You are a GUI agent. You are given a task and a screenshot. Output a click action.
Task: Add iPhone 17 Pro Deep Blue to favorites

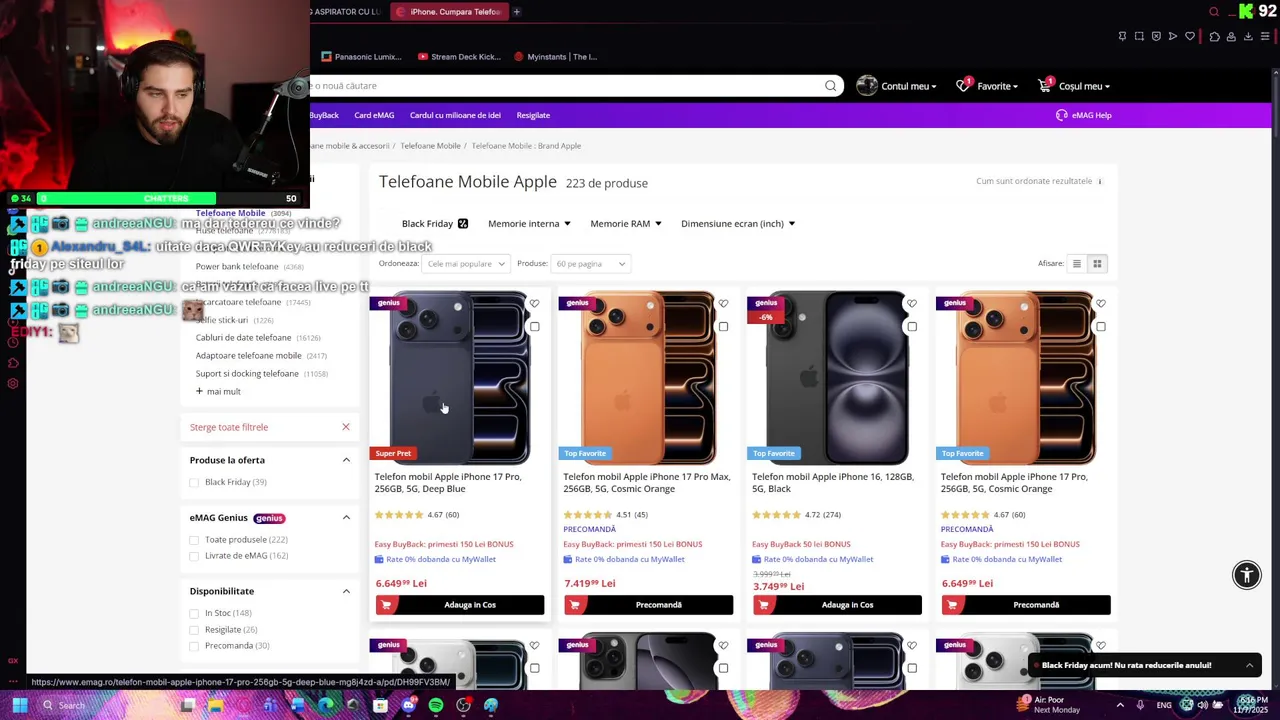[534, 303]
